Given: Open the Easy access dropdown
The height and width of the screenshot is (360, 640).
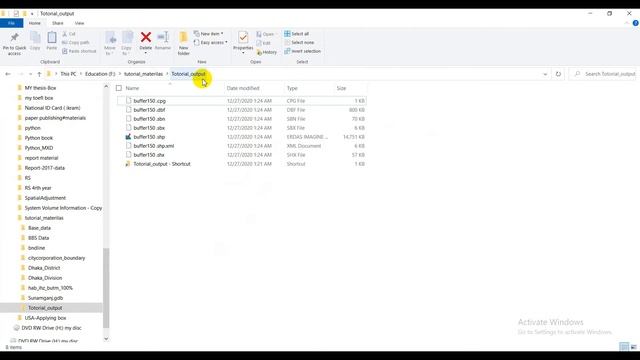Looking at the screenshot, I should point(211,42).
